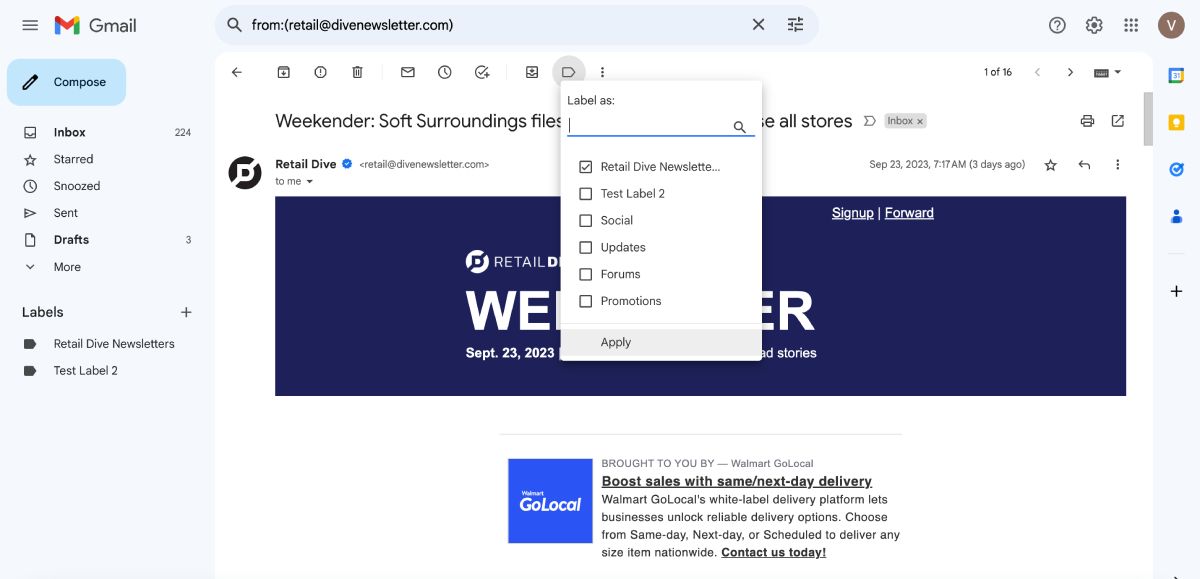
Task: Add this email to Tasks
Action: (481, 71)
